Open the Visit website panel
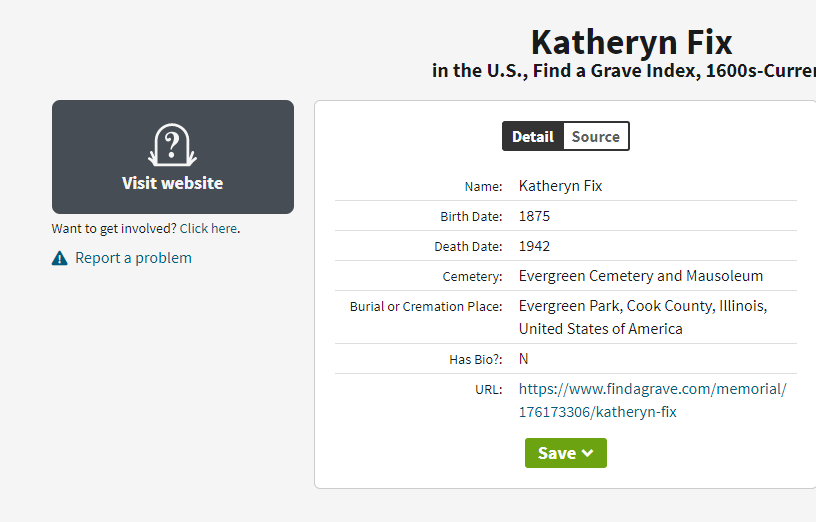Viewport: 816px width, 522px height. pos(173,157)
